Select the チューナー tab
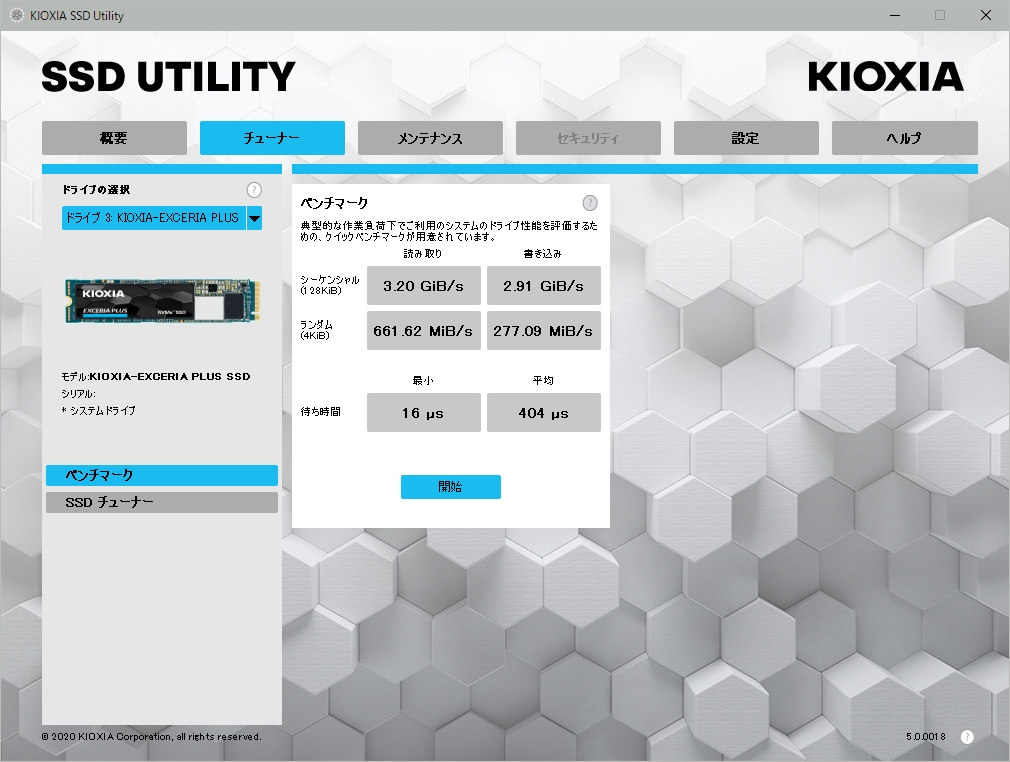 (272, 138)
